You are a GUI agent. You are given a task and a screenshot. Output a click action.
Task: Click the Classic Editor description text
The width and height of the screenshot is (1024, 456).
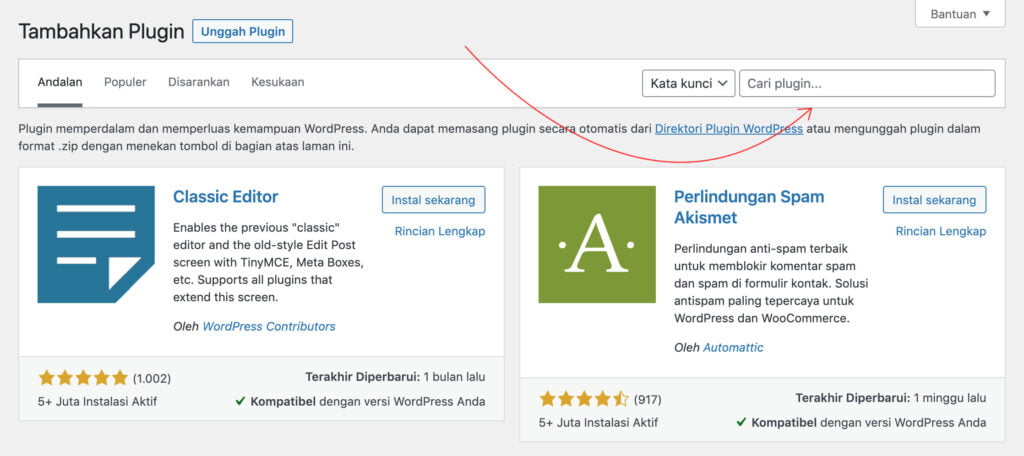coord(268,263)
